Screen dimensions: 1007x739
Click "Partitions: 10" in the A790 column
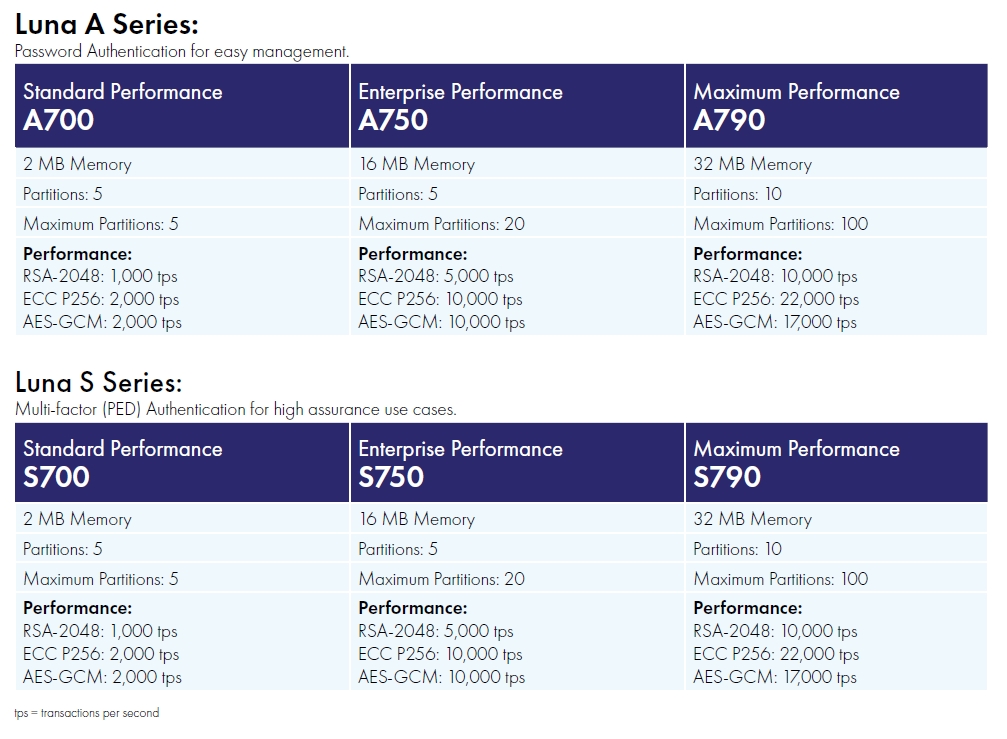737,194
